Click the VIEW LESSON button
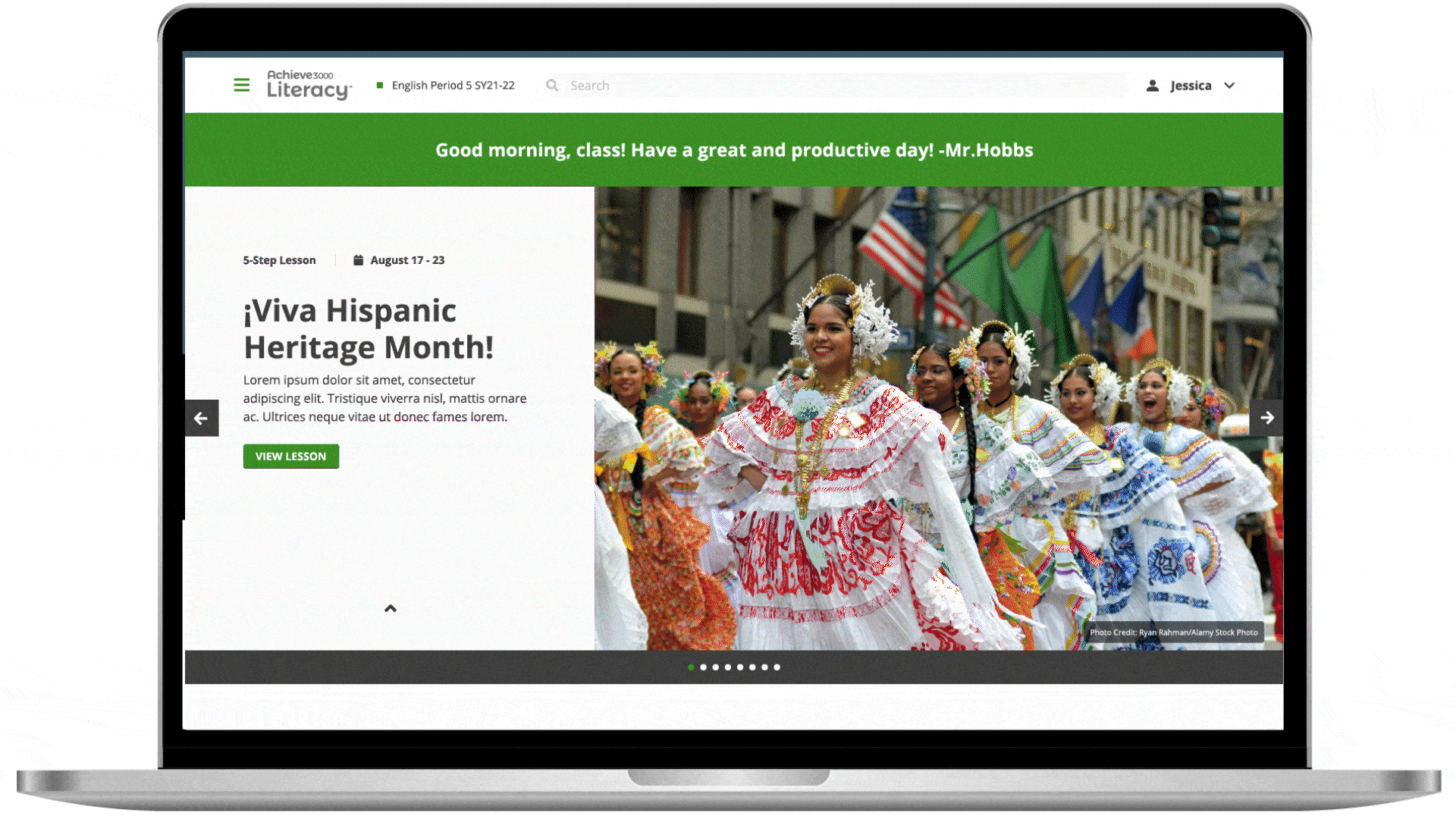Screen dimensions: 1456x819 (x=290, y=456)
